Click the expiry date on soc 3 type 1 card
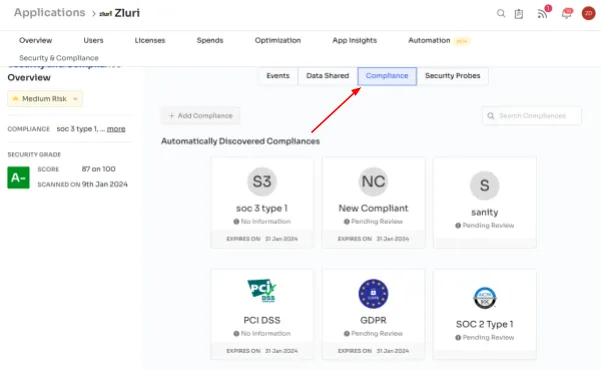The height and width of the screenshot is (370, 601). 281,239
